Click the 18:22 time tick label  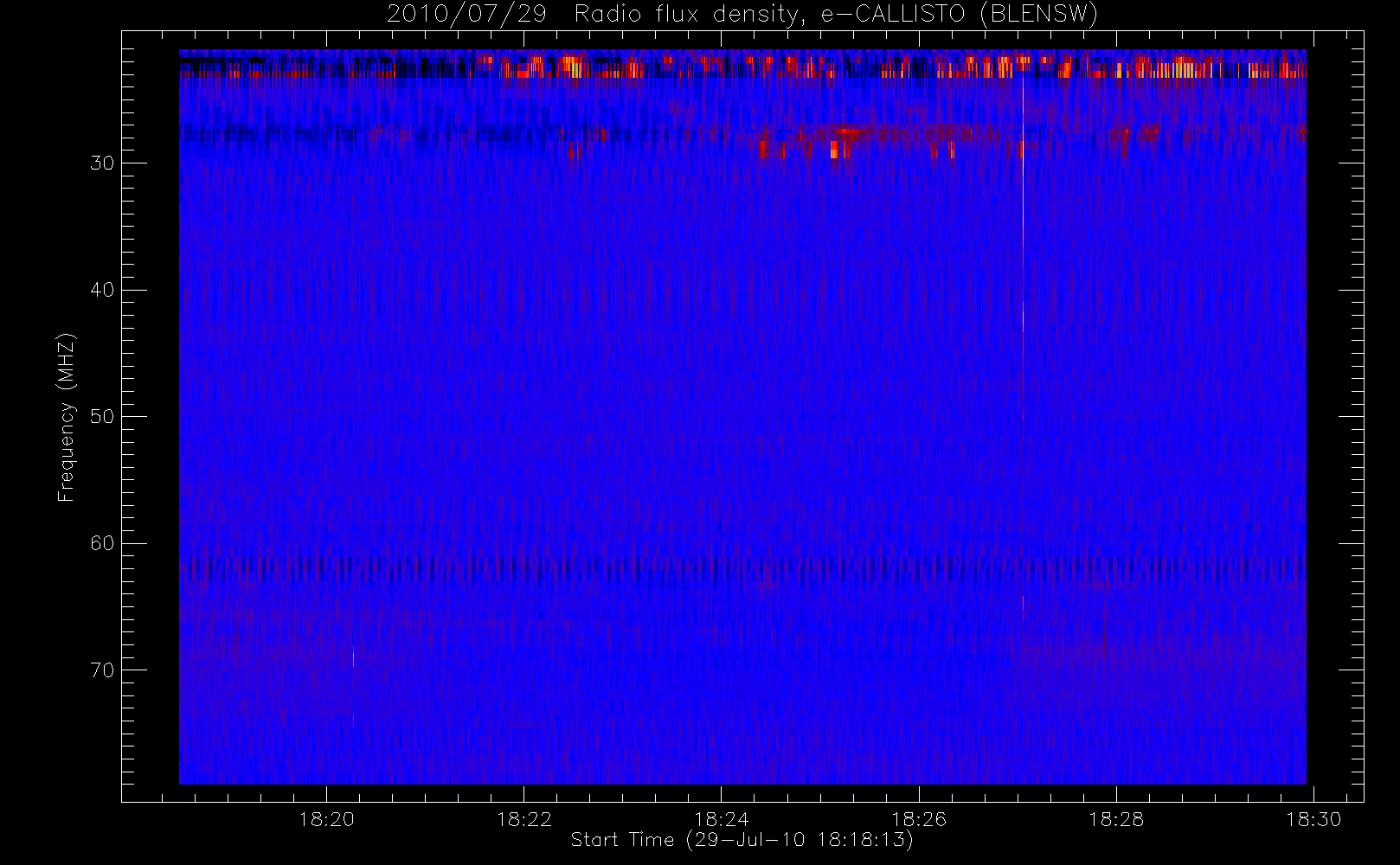tap(523, 819)
